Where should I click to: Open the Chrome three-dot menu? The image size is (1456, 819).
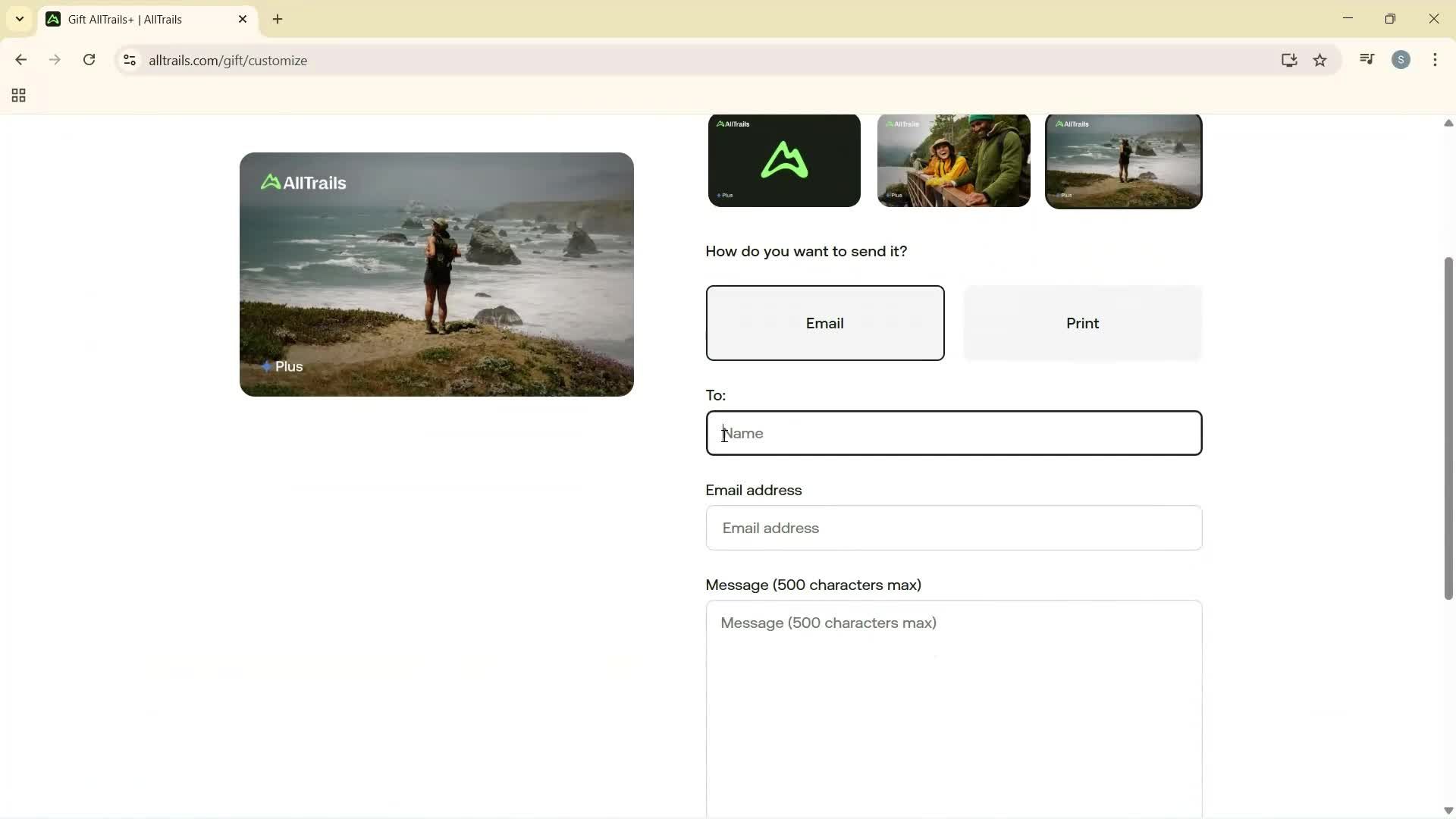click(x=1436, y=60)
